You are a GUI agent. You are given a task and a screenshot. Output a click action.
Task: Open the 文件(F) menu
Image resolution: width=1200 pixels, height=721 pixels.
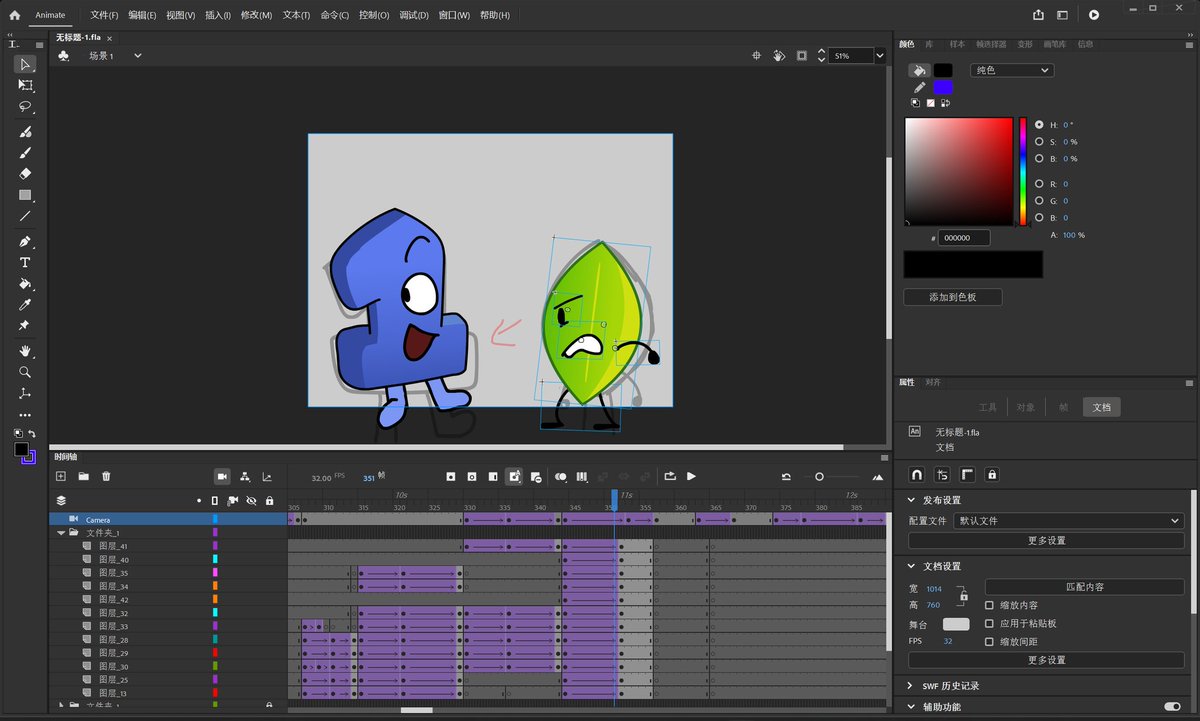104,15
